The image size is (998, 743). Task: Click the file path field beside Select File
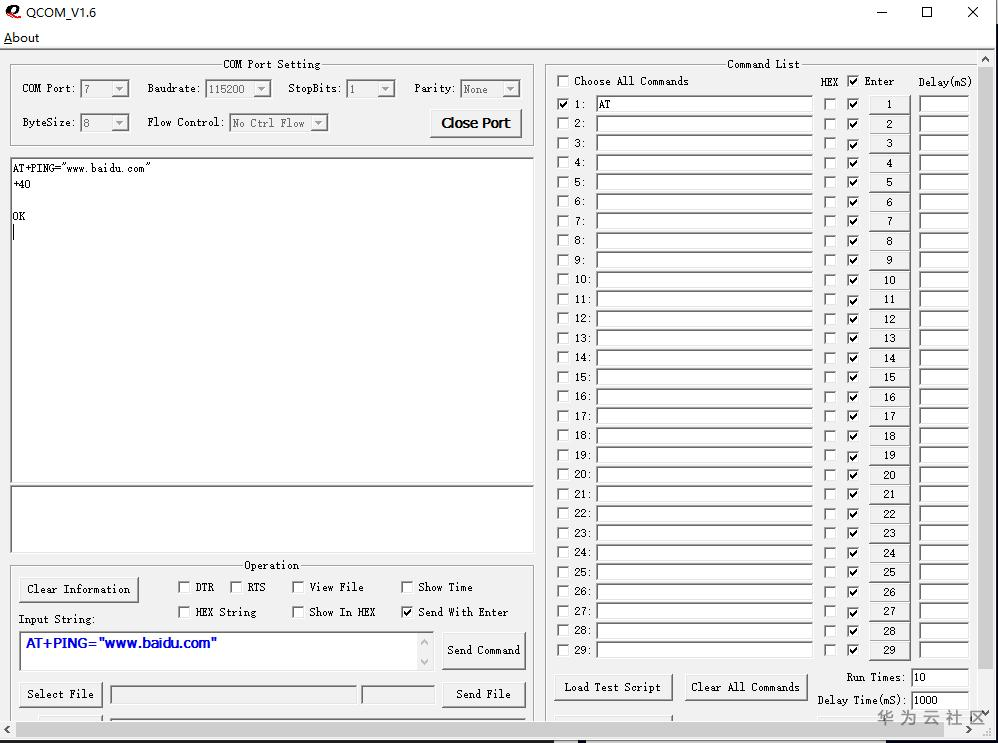click(x=234, y=695)
